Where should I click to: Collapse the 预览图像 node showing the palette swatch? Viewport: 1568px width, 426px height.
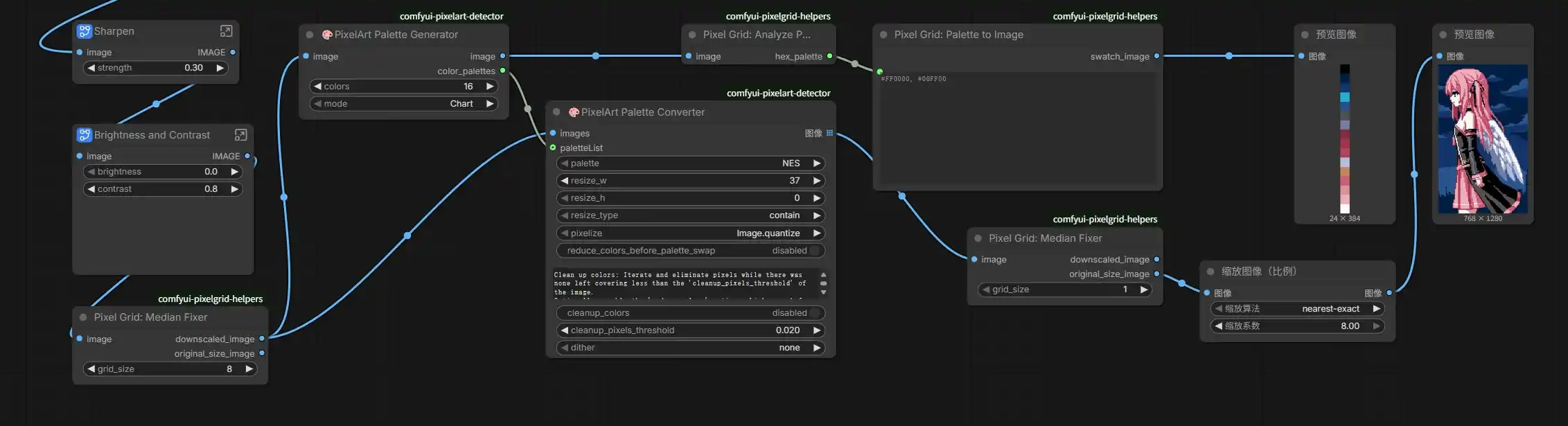1305,35
